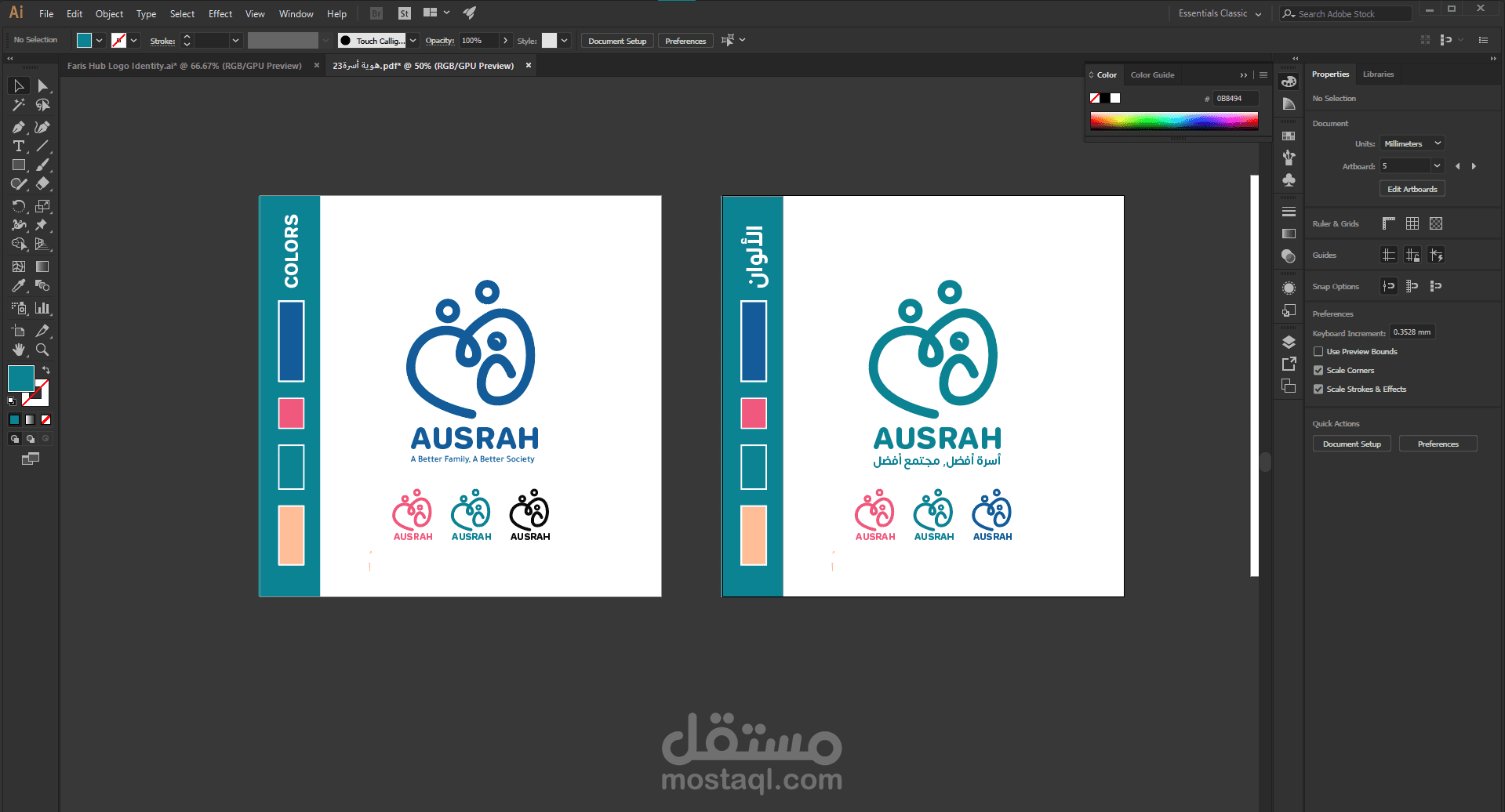The image size is (1505, 812).
Task: Select the Hand tool
Action: click(x=19, y=350)
